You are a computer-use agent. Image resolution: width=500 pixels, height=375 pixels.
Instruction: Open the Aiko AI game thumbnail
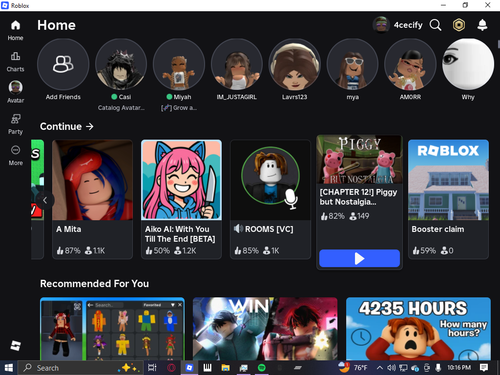[181, 180]
